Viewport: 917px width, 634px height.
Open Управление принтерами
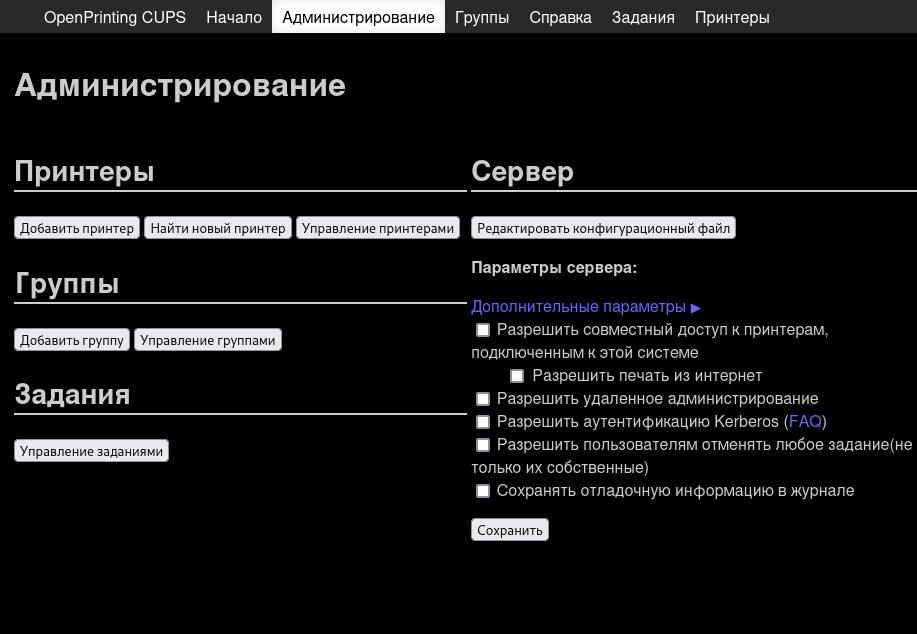(x=377, y=227)
